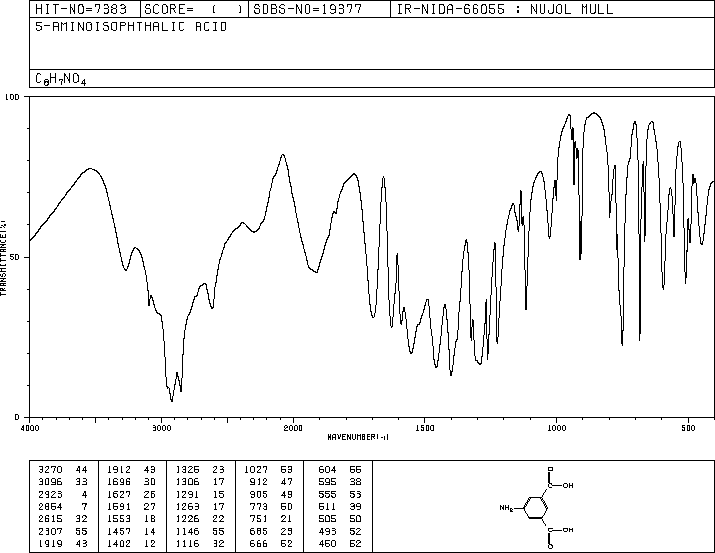This screenshot has width=715, height=553.
Task: Click the NH2 group in the structure
Action: 506,508
